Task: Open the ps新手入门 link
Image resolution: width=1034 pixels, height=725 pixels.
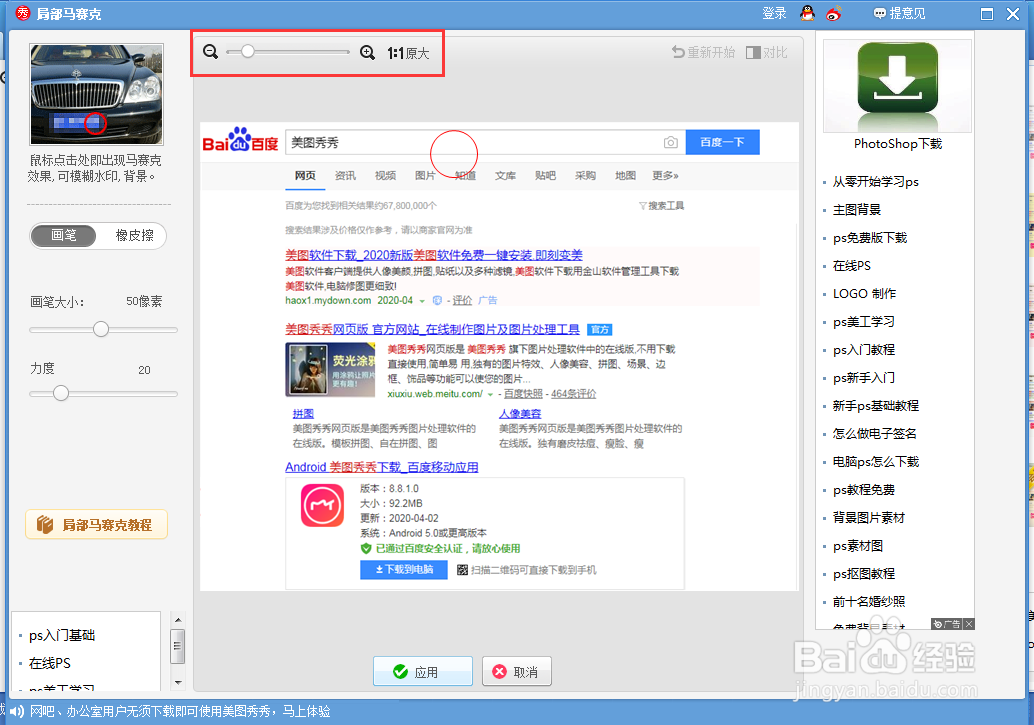Action: (x=863, y=378)
